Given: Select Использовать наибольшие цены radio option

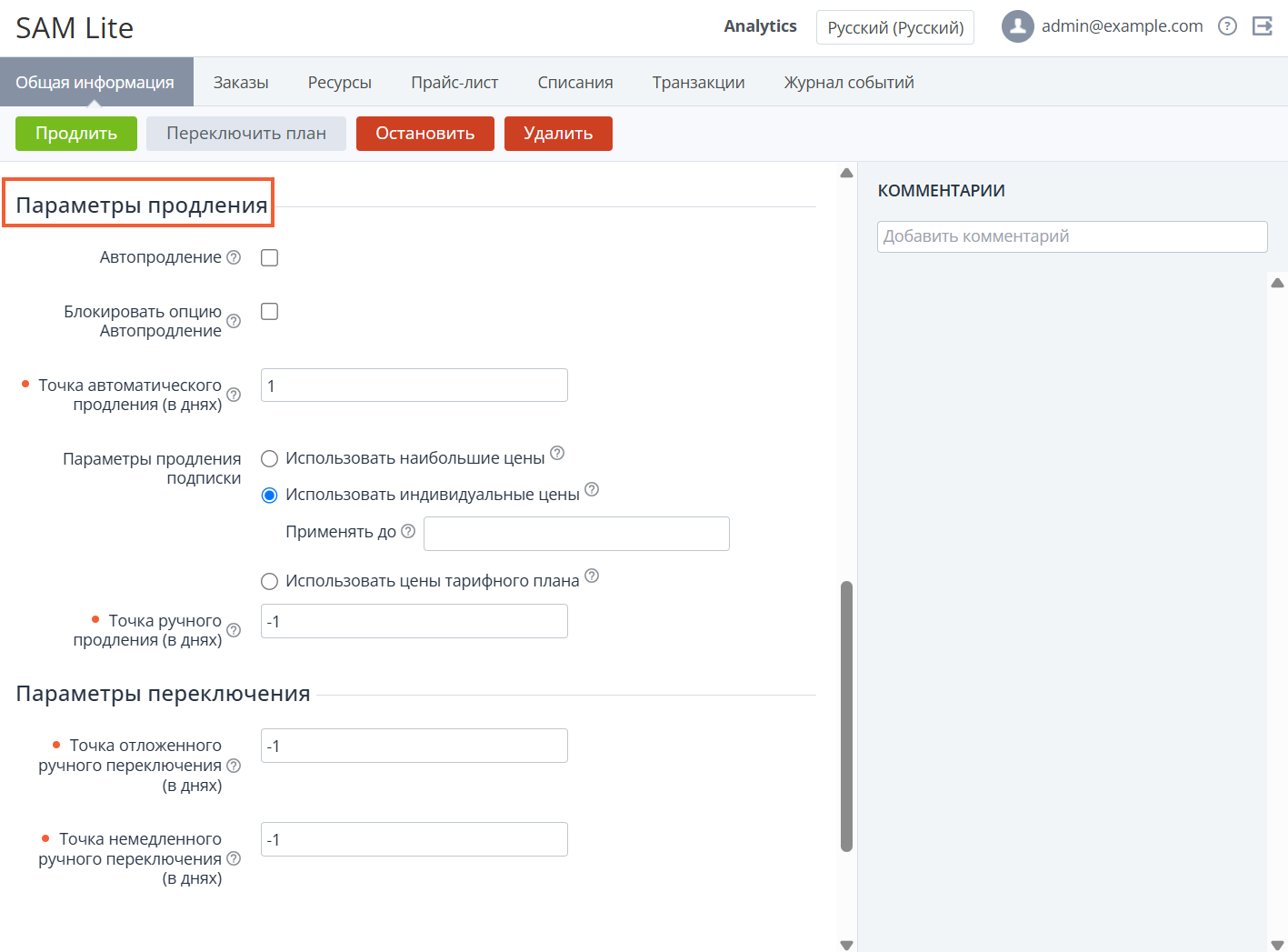Looking at the screenshot, I should pos(269,458).
